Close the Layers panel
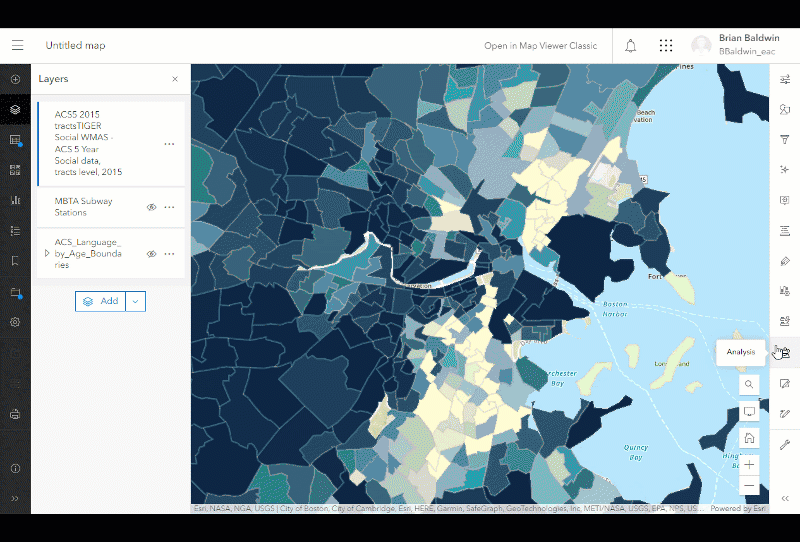 point(175,79)
